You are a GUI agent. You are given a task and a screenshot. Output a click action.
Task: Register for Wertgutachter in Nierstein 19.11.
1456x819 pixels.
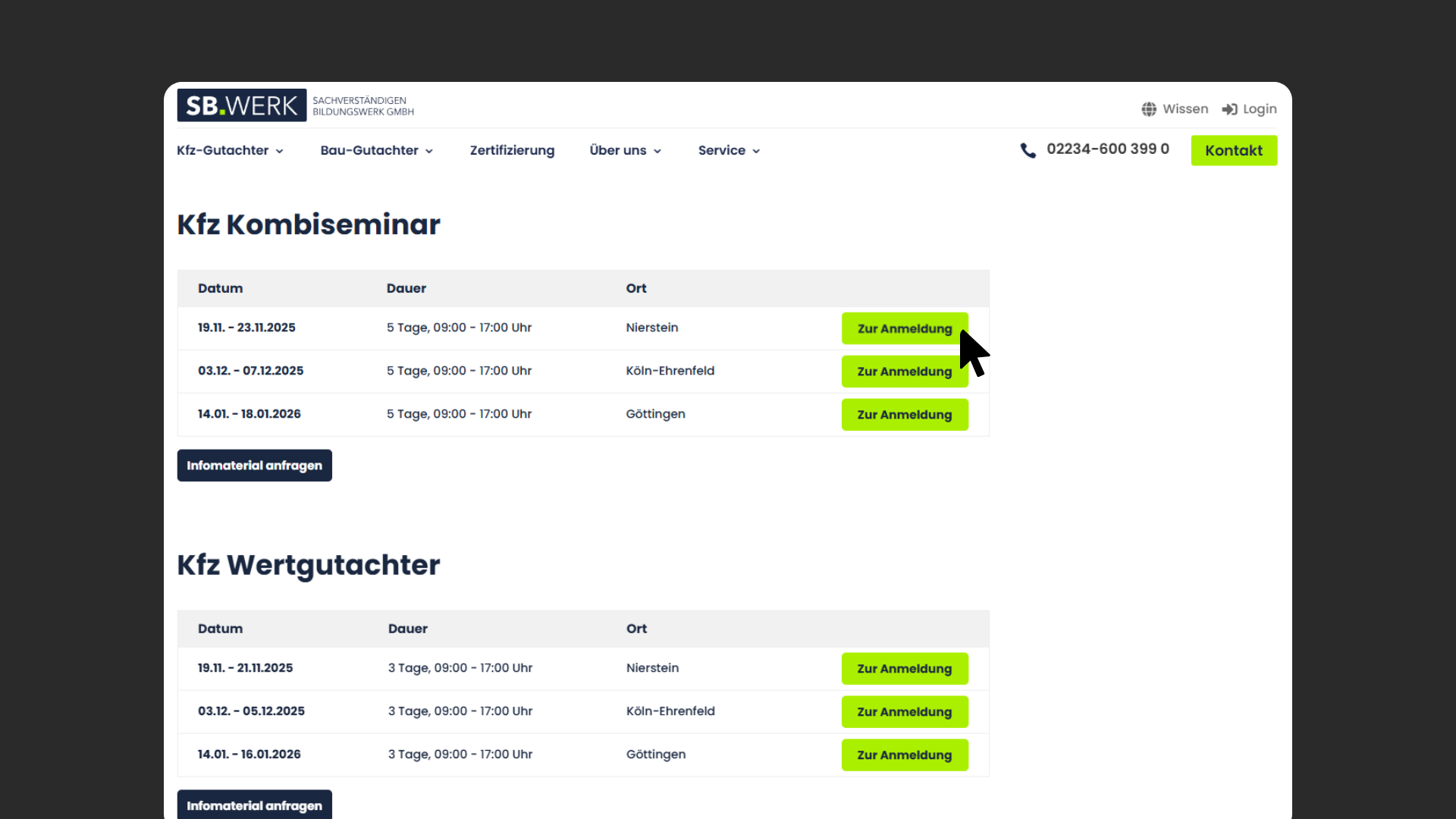[904, 669]
